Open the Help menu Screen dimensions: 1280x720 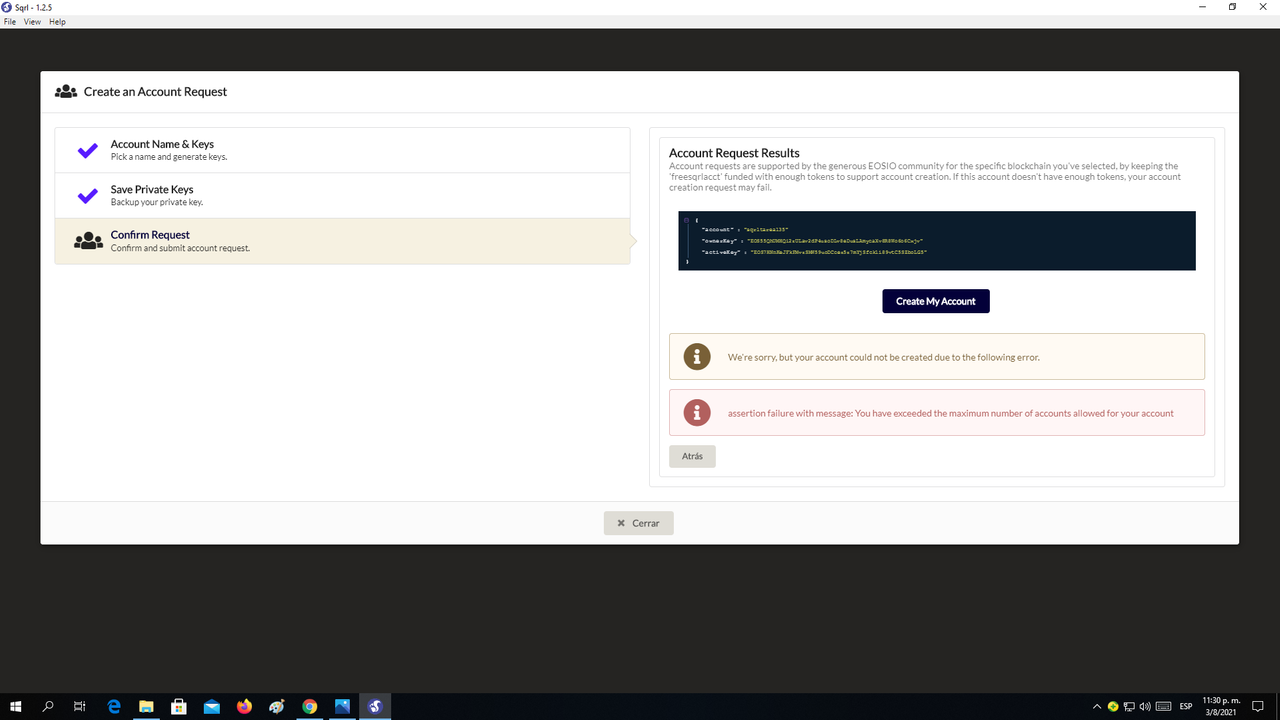click(x=57, y=21)
